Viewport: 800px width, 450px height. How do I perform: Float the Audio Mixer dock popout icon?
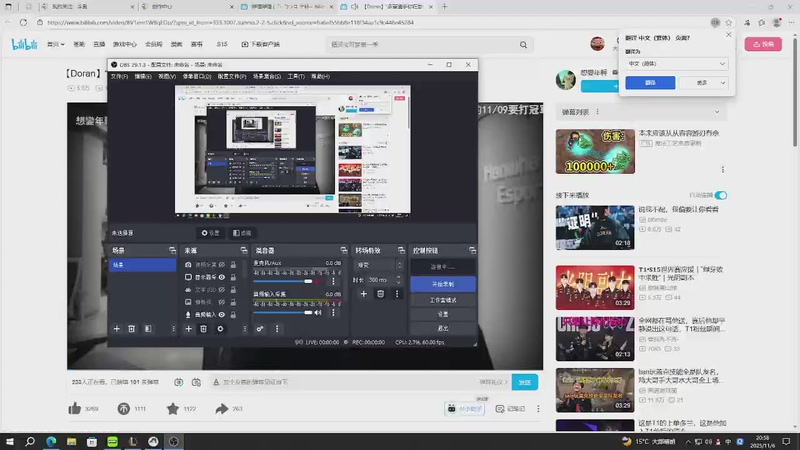344,251
